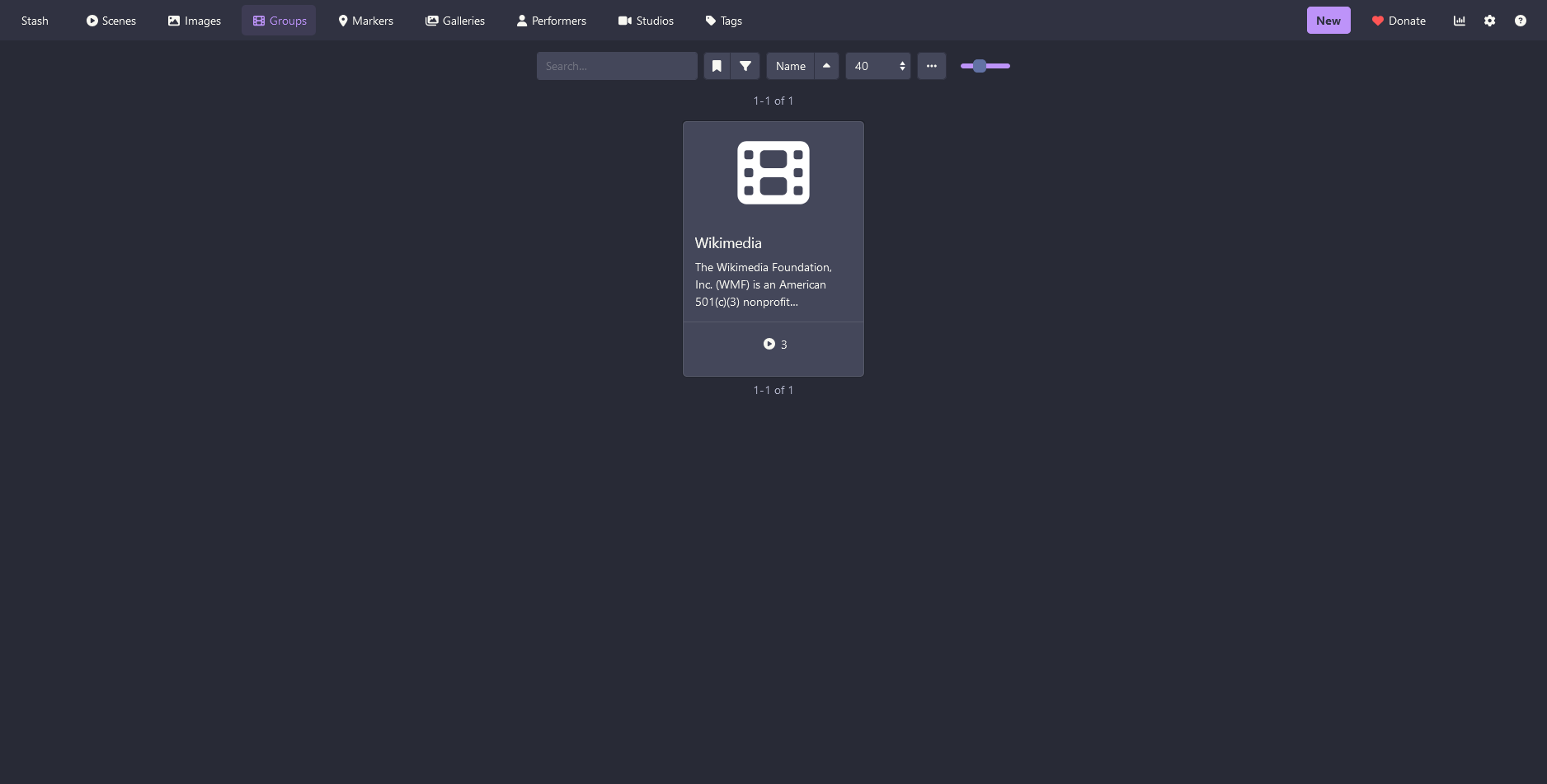1547x784 pixels.
Task: Open the Markers section
Action: pos(365,21)
